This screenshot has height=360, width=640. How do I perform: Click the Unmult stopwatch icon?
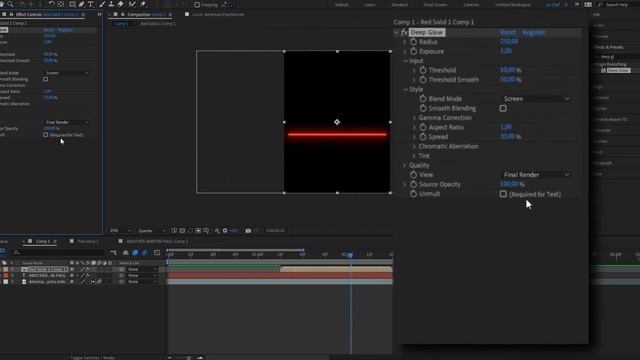tap(413, 194)
